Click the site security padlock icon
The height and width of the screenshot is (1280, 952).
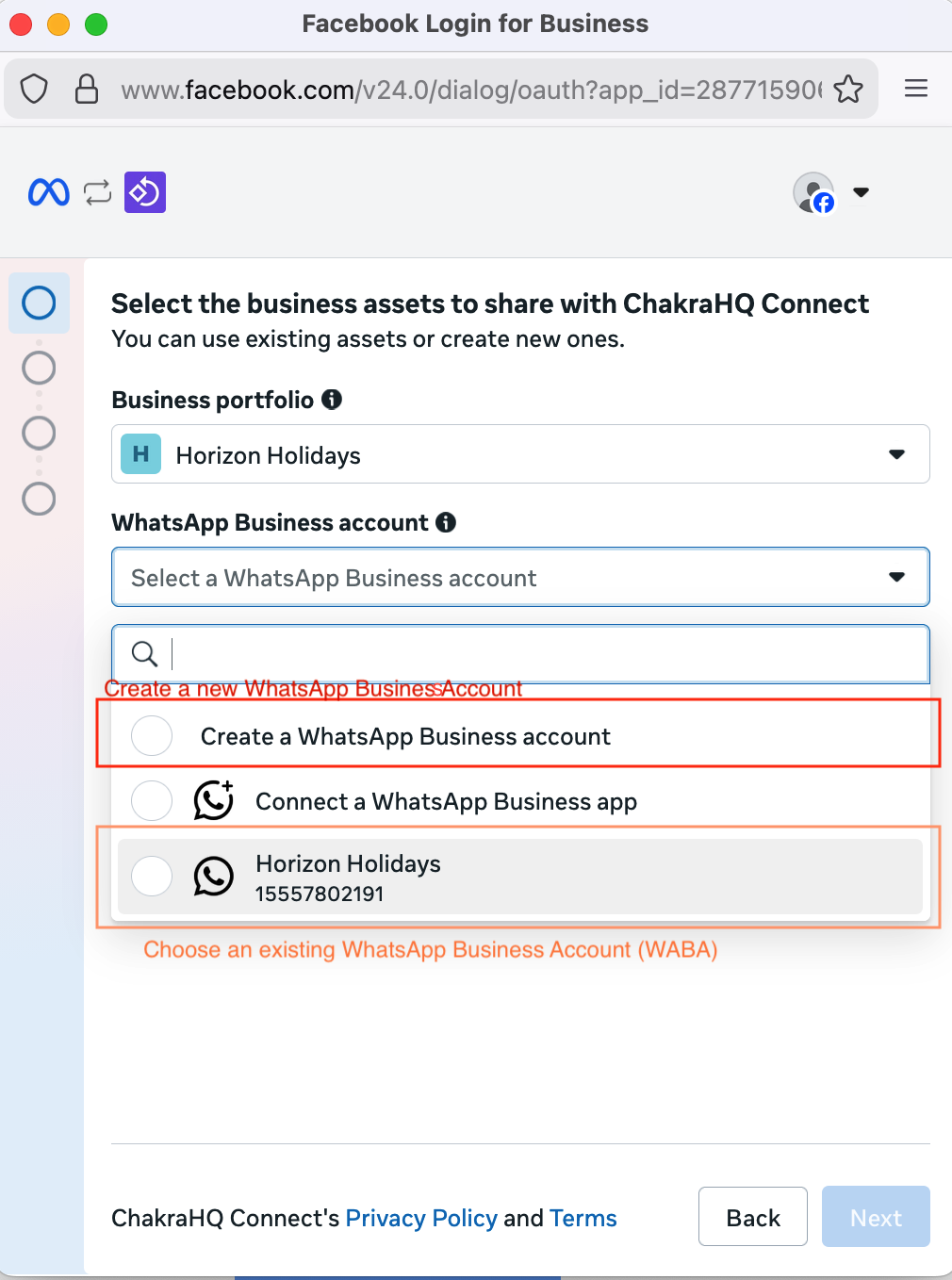(x=87, y=90)
